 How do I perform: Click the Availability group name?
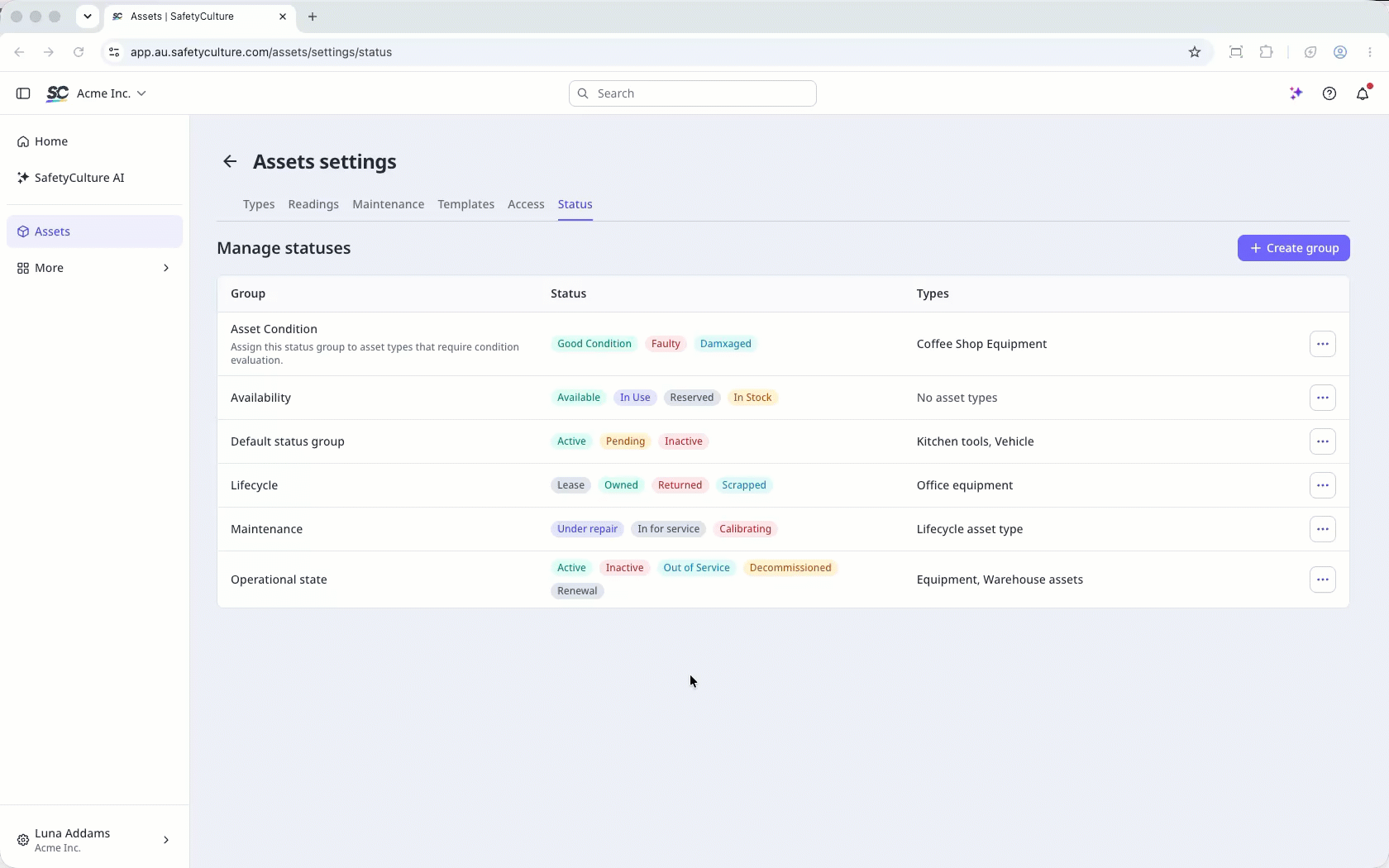click(260, 398)
